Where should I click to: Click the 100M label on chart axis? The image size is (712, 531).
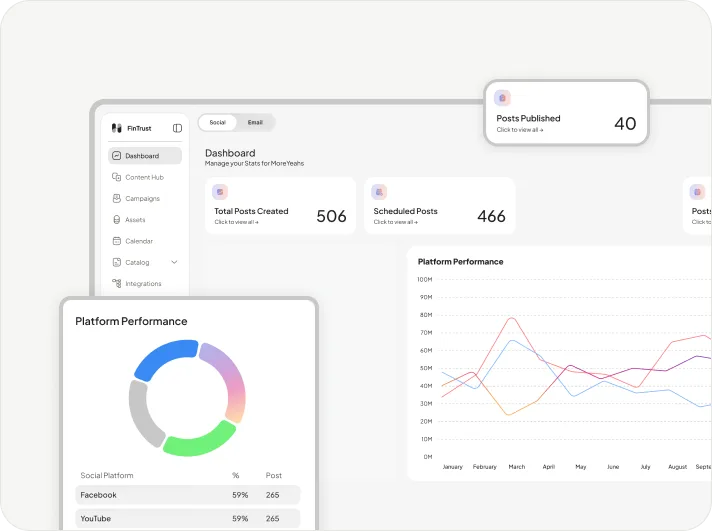[x=425, y=279]
